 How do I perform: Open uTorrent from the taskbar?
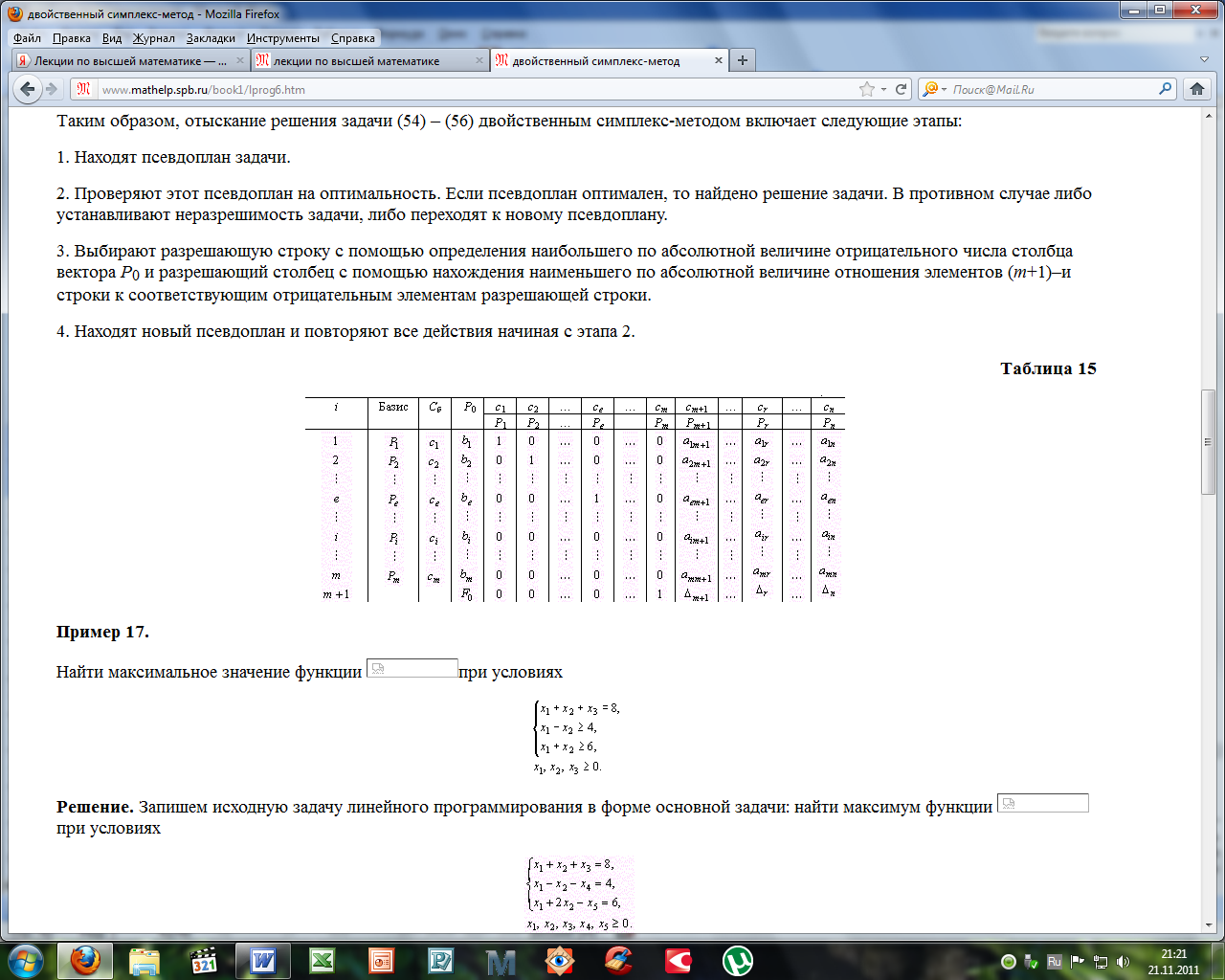pos(738,960)
